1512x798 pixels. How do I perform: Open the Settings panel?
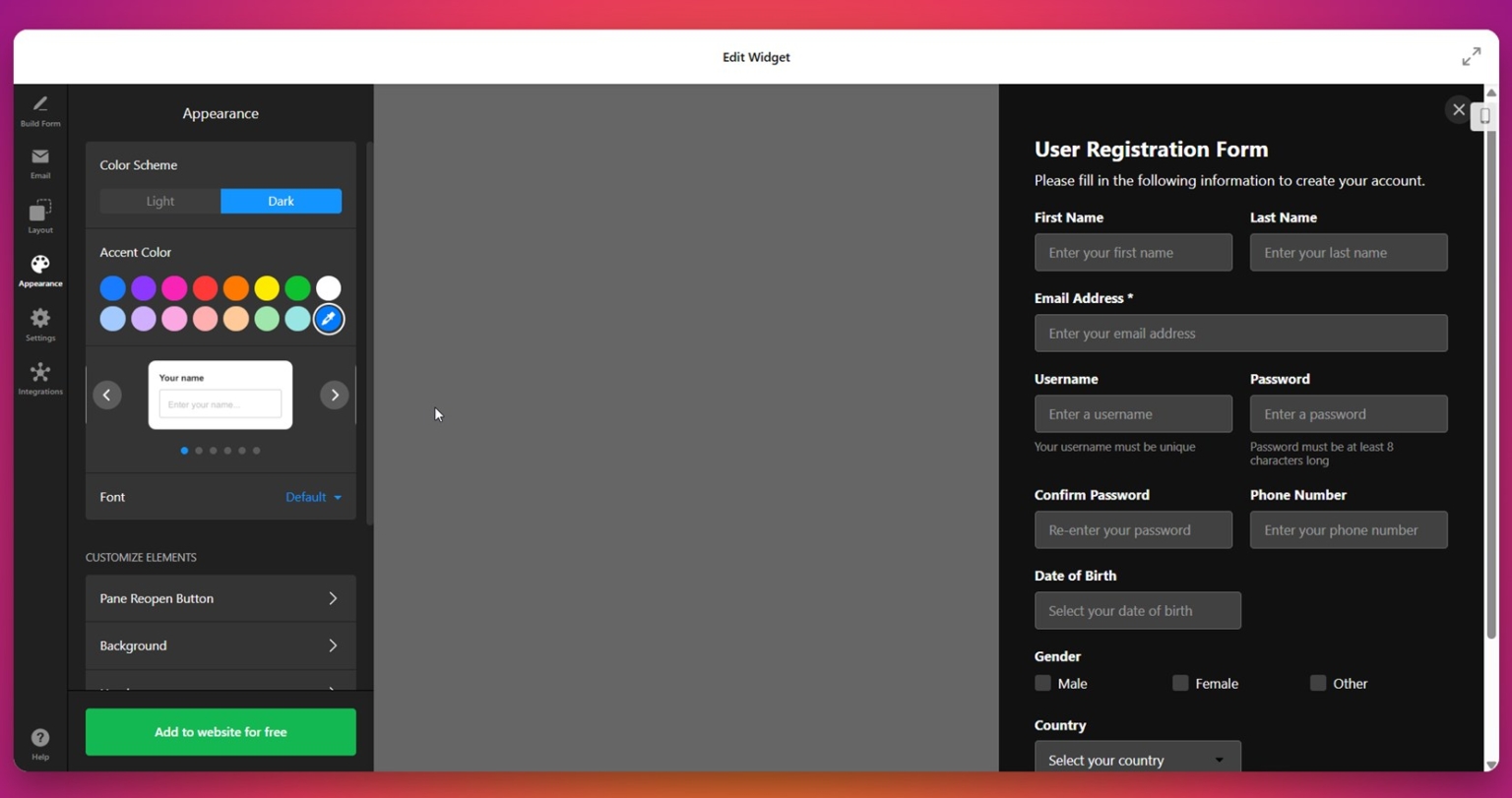(40, 323)
